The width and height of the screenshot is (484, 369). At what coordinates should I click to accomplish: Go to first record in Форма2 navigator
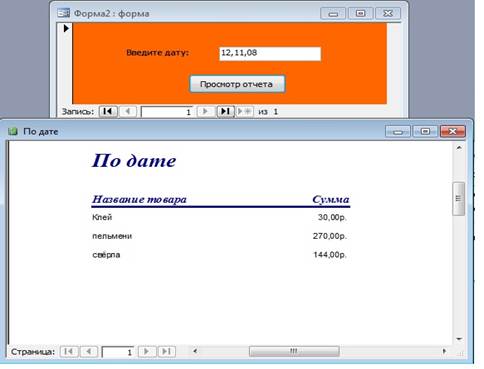(108, 111)
